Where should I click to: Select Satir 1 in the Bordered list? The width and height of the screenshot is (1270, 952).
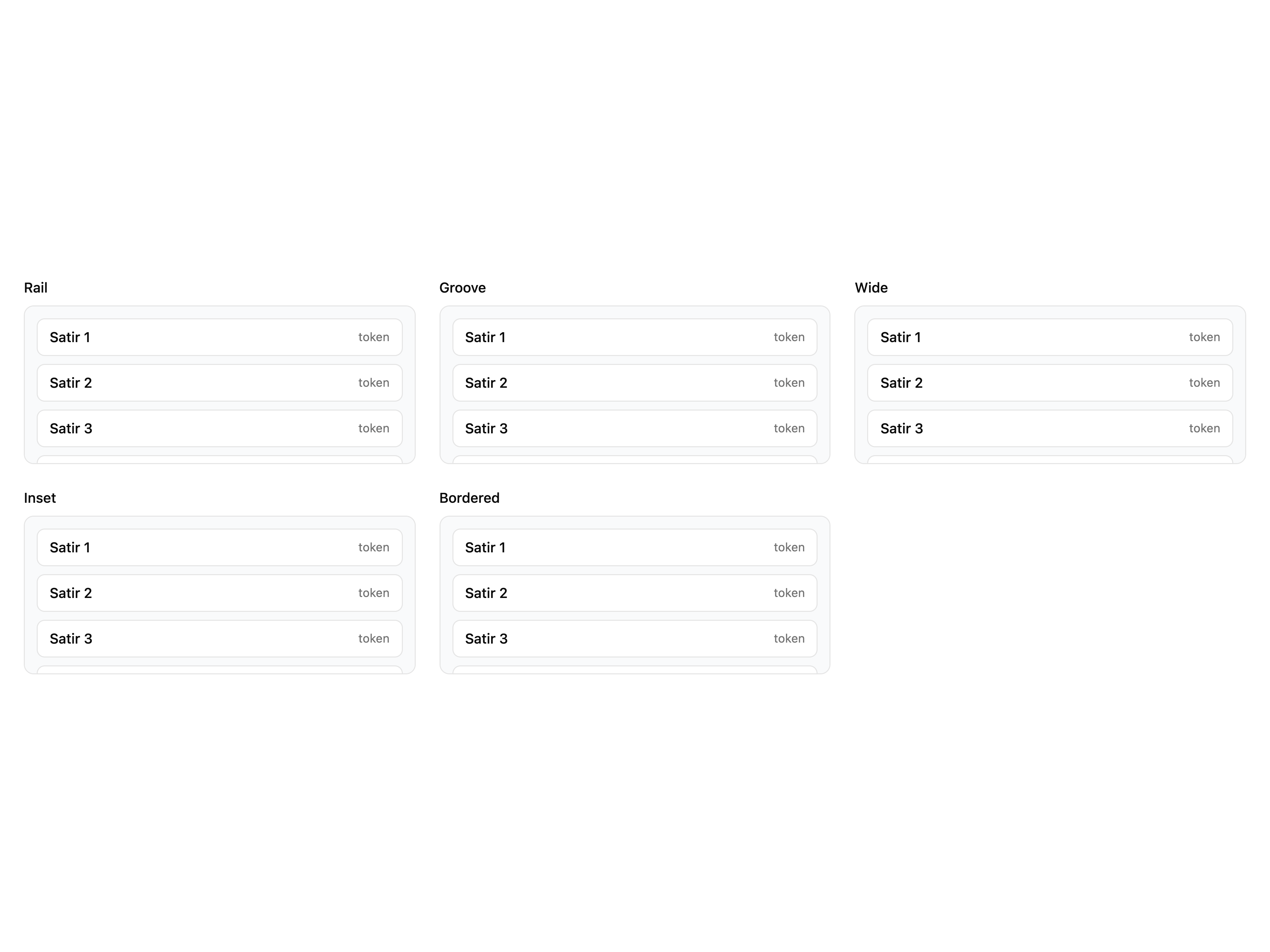click(x=634, y=547)
